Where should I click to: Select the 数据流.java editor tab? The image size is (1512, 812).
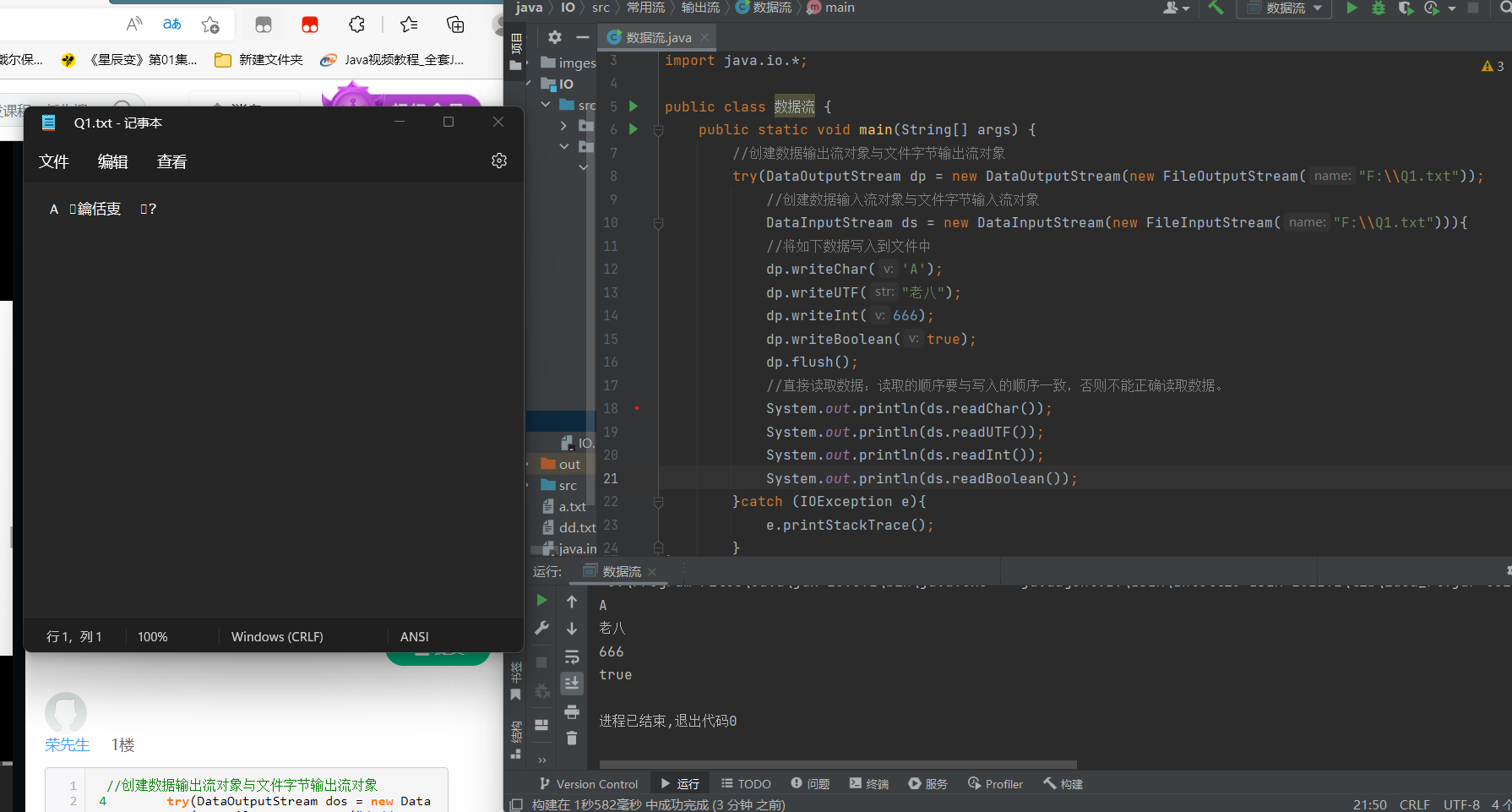(658, 37)
